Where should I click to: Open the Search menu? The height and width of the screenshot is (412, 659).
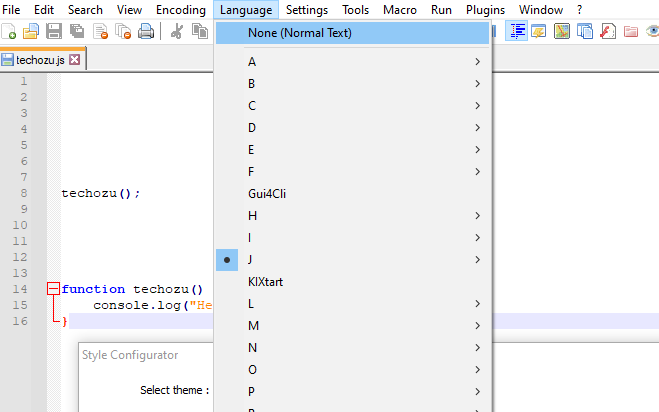coord(85,10)
